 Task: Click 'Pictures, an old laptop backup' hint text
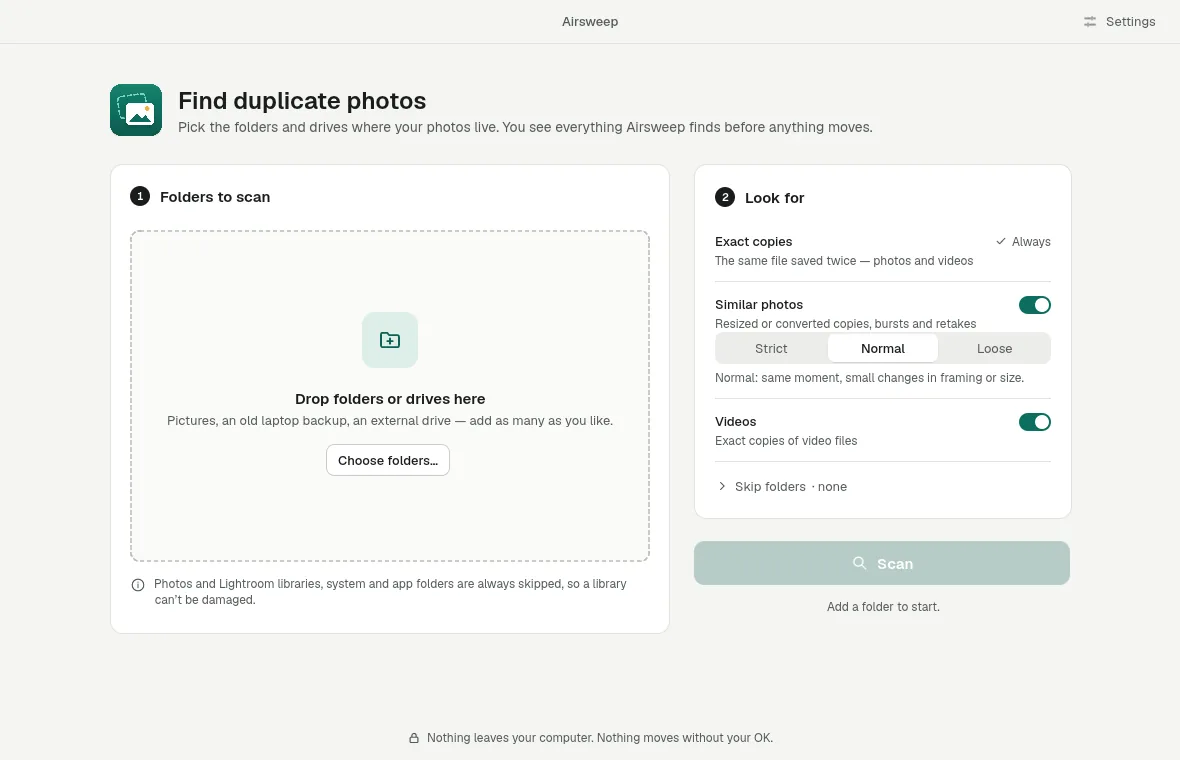pyautogui.click(x=390, y=421)
